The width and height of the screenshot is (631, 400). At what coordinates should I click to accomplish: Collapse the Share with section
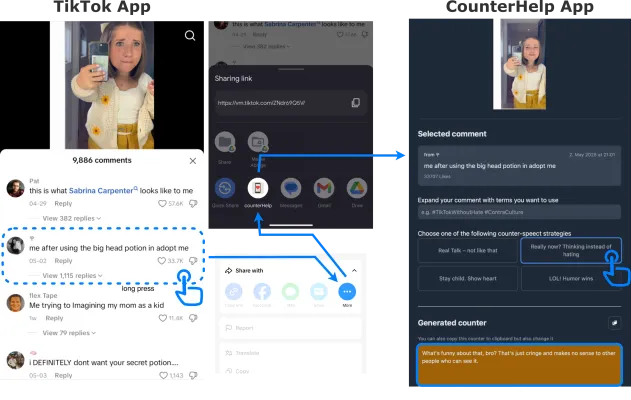[x=353, y=270]
